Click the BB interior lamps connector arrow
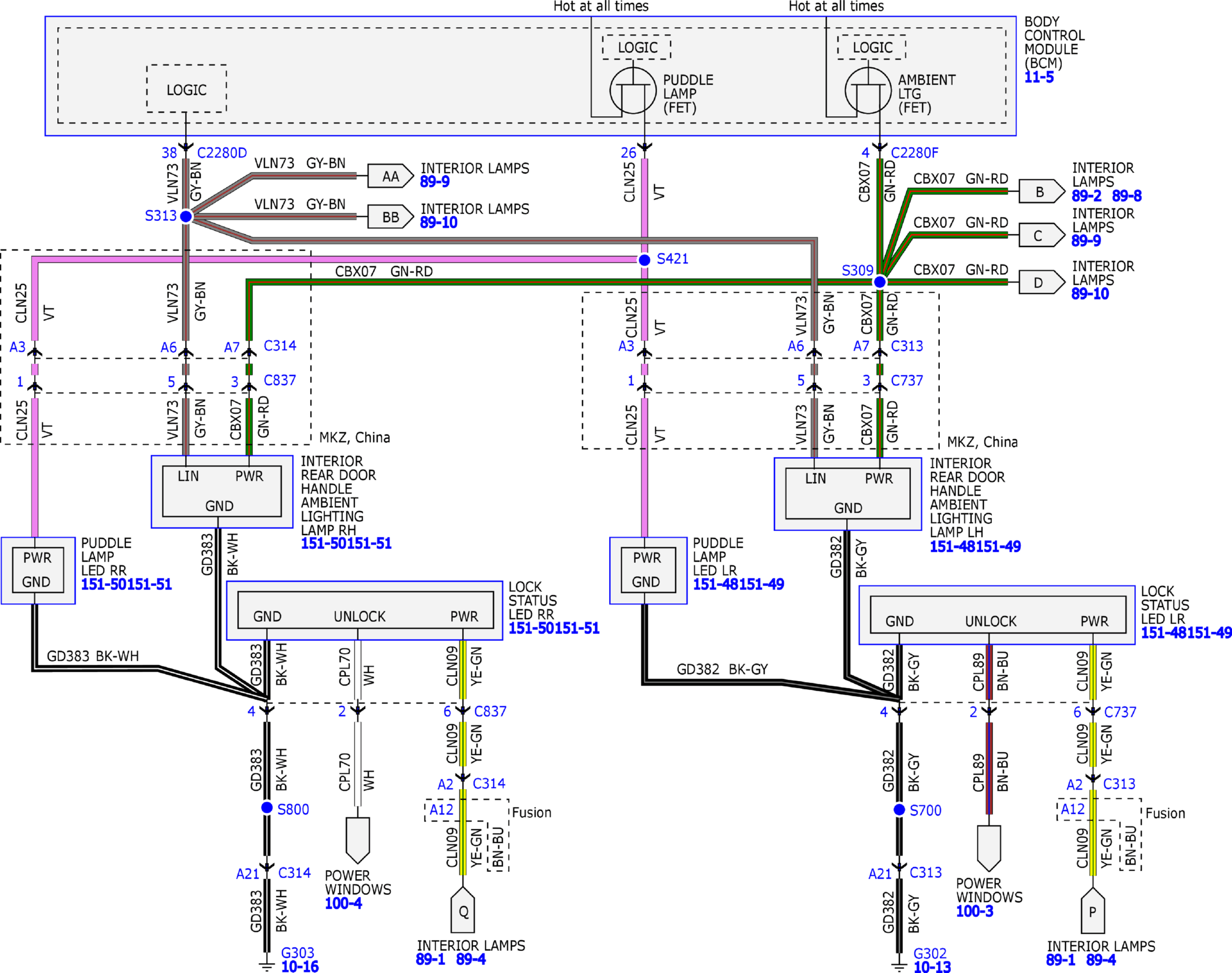 (x=390, y=217)
